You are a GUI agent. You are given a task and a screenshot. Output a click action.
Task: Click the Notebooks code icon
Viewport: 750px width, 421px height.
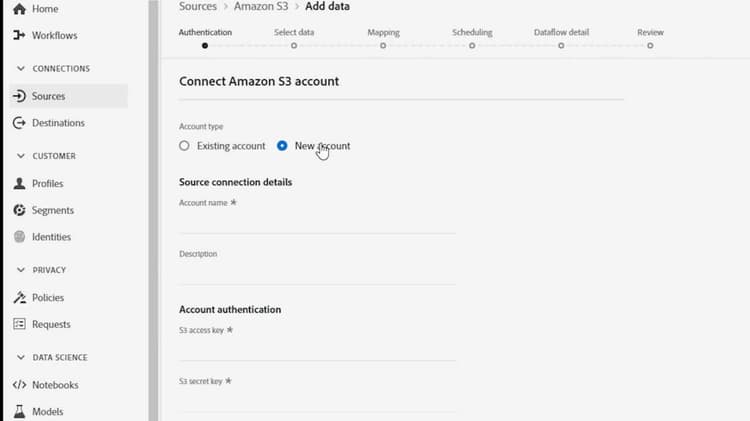20,385
